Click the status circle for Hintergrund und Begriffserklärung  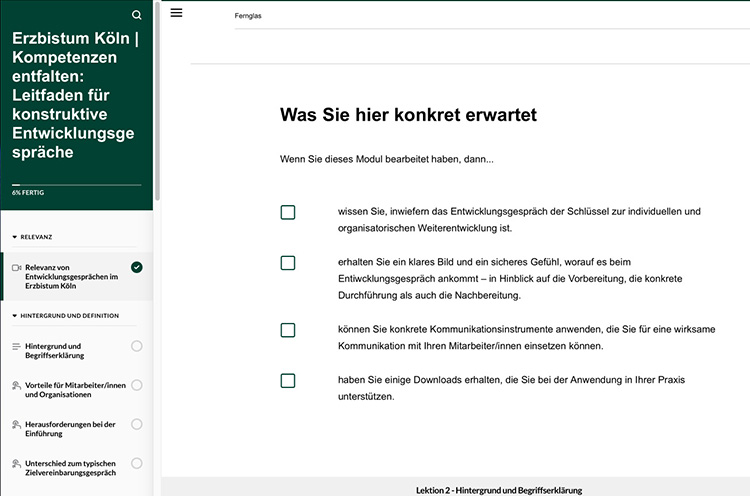[x=137, y=346]
